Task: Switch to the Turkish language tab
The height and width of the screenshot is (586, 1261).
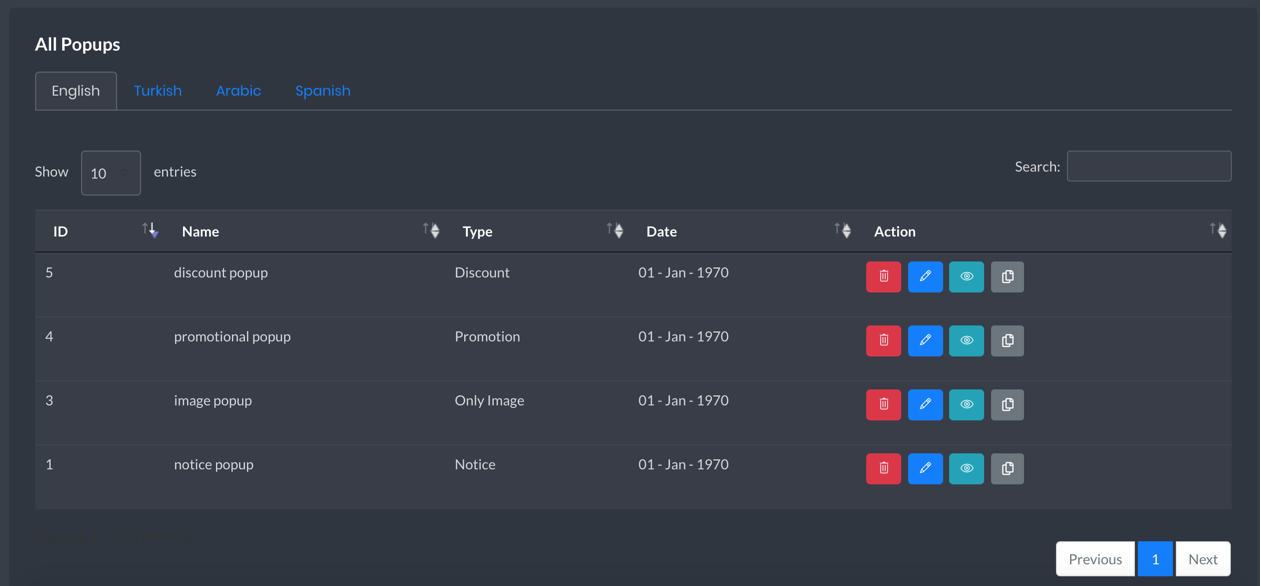Action: pos(158,91)
